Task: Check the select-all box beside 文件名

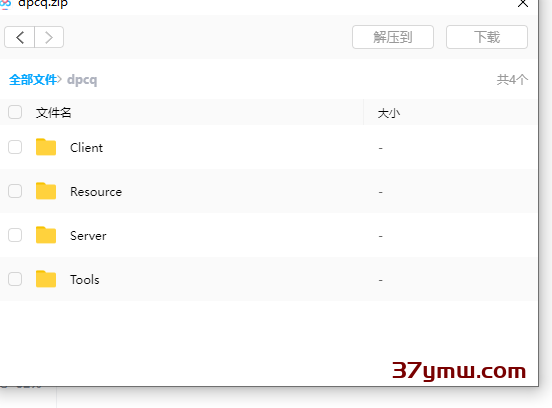Action: pos(15,112)
